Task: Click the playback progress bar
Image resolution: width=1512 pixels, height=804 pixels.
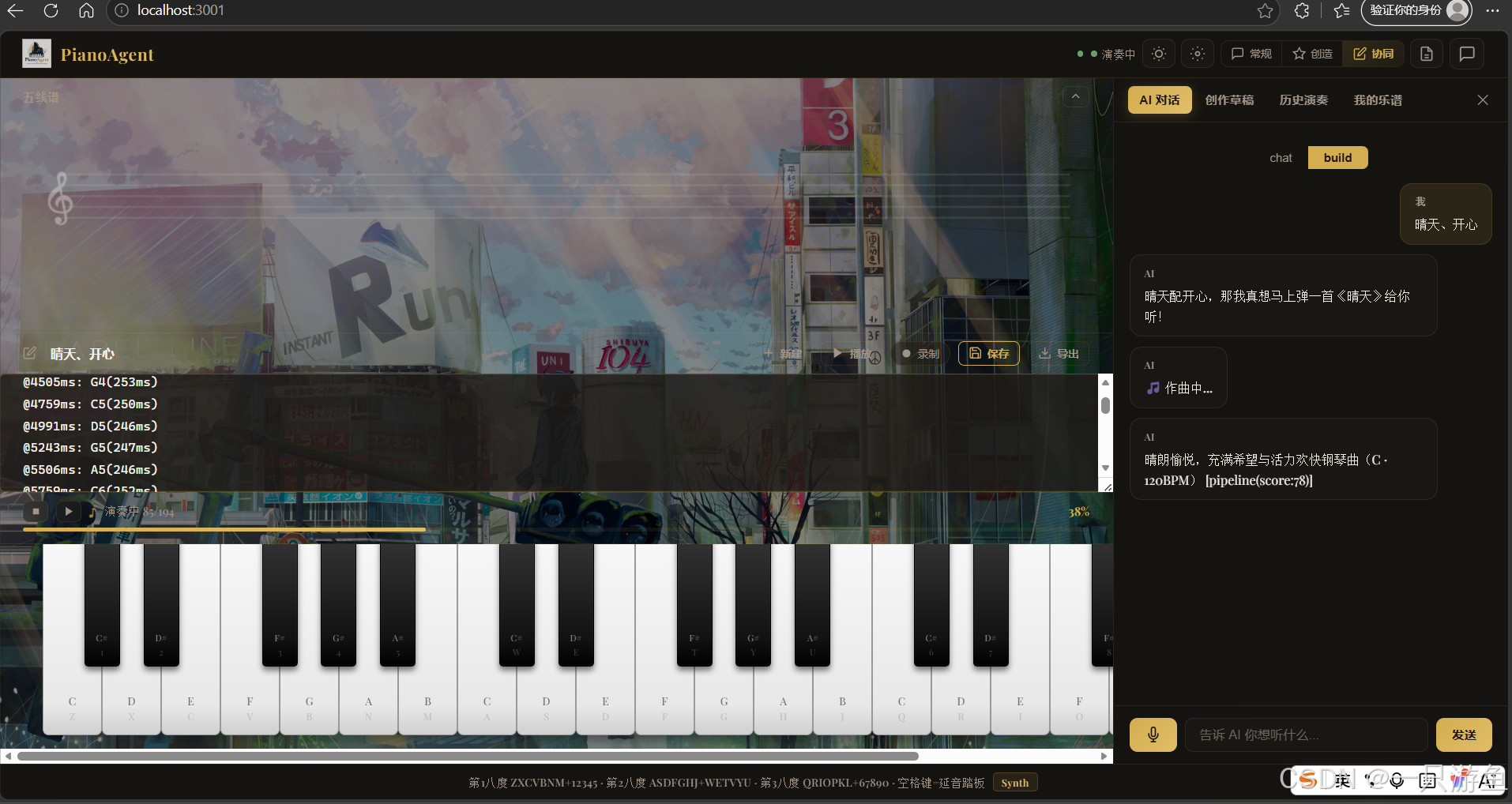Action: [556, 529]
